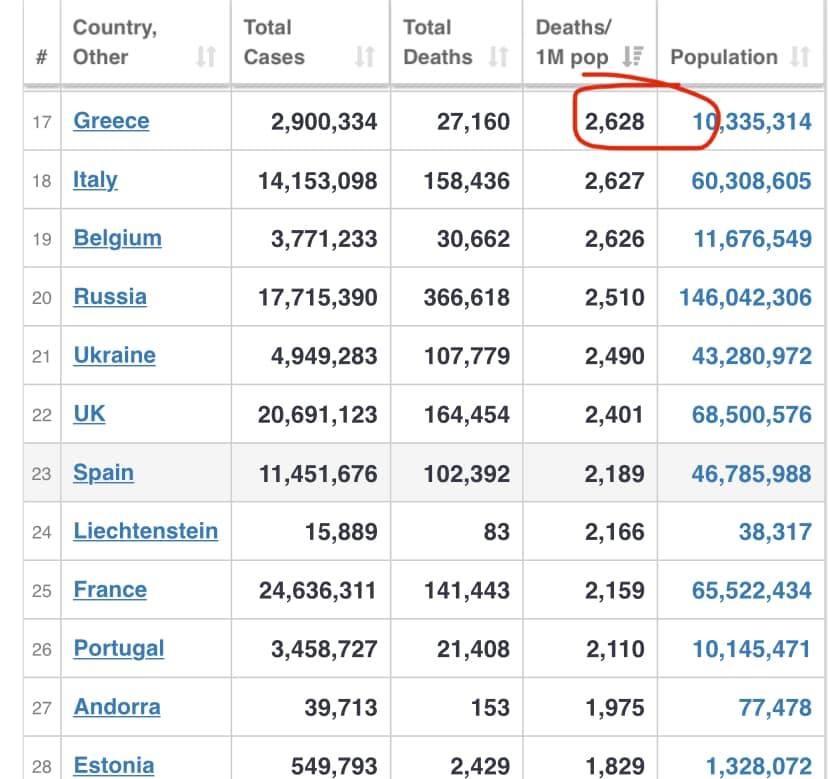Open the Portugal country link
The image size is (828, 779).
pos(118,648)
